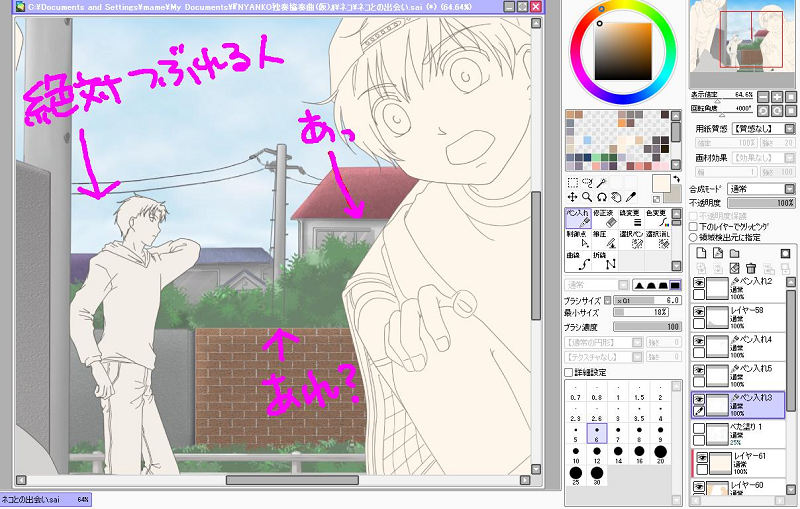Zoom in with plus button
Screen dimensions: 800x509
click(777, 97)
